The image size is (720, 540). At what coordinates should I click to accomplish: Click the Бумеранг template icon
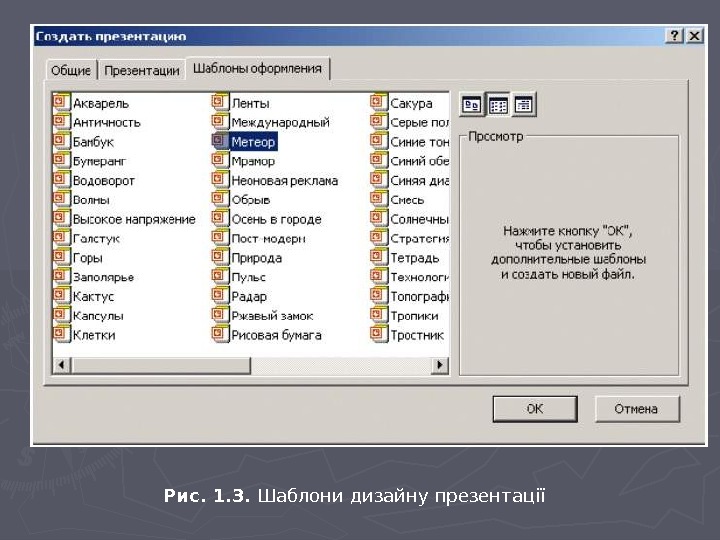(61, 160)
